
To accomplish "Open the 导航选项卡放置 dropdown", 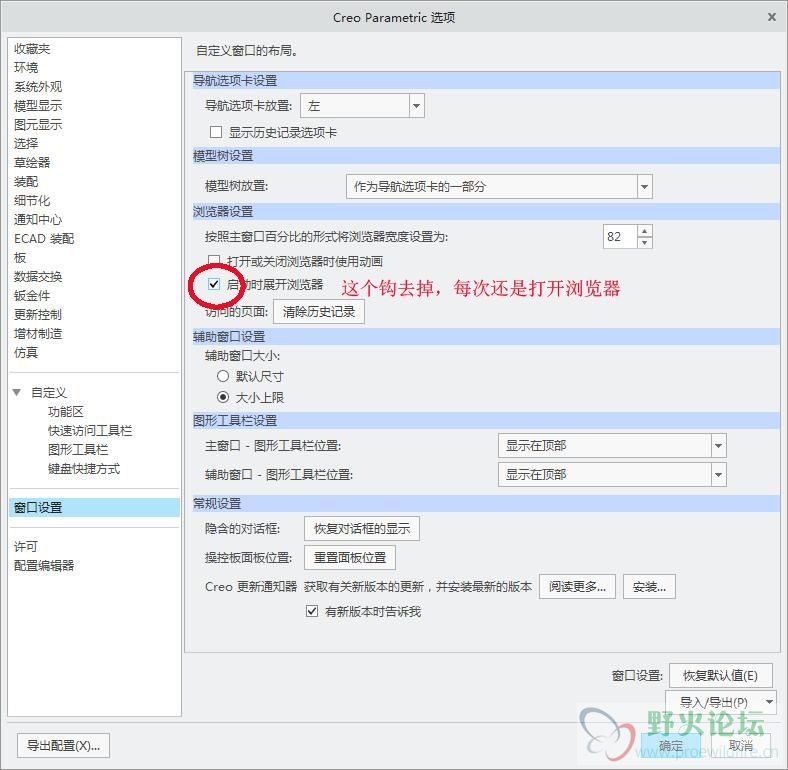I will 362,106.
